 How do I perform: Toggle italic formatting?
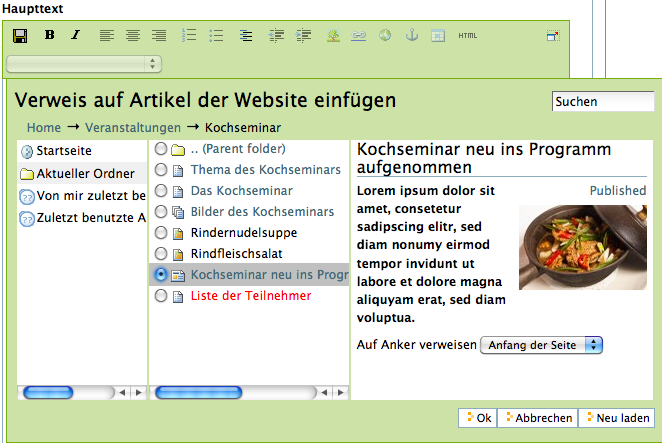76,35
